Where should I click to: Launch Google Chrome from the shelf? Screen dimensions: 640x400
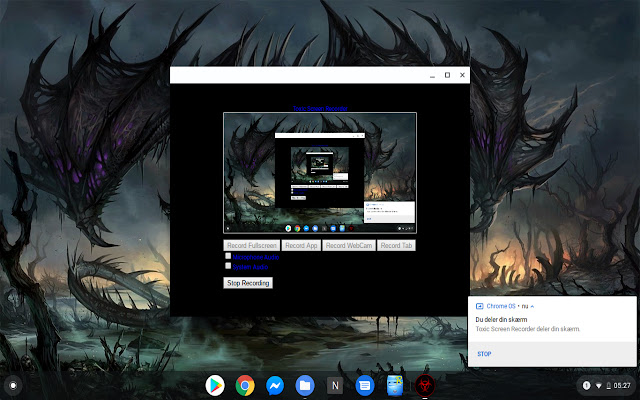click(x=245, y=385)
